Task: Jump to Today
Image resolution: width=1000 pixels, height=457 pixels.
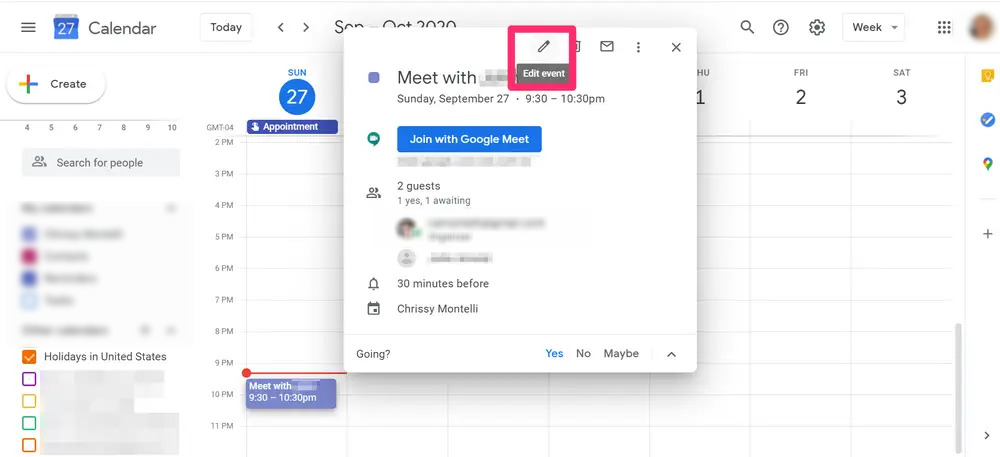Action: [226, 27]
